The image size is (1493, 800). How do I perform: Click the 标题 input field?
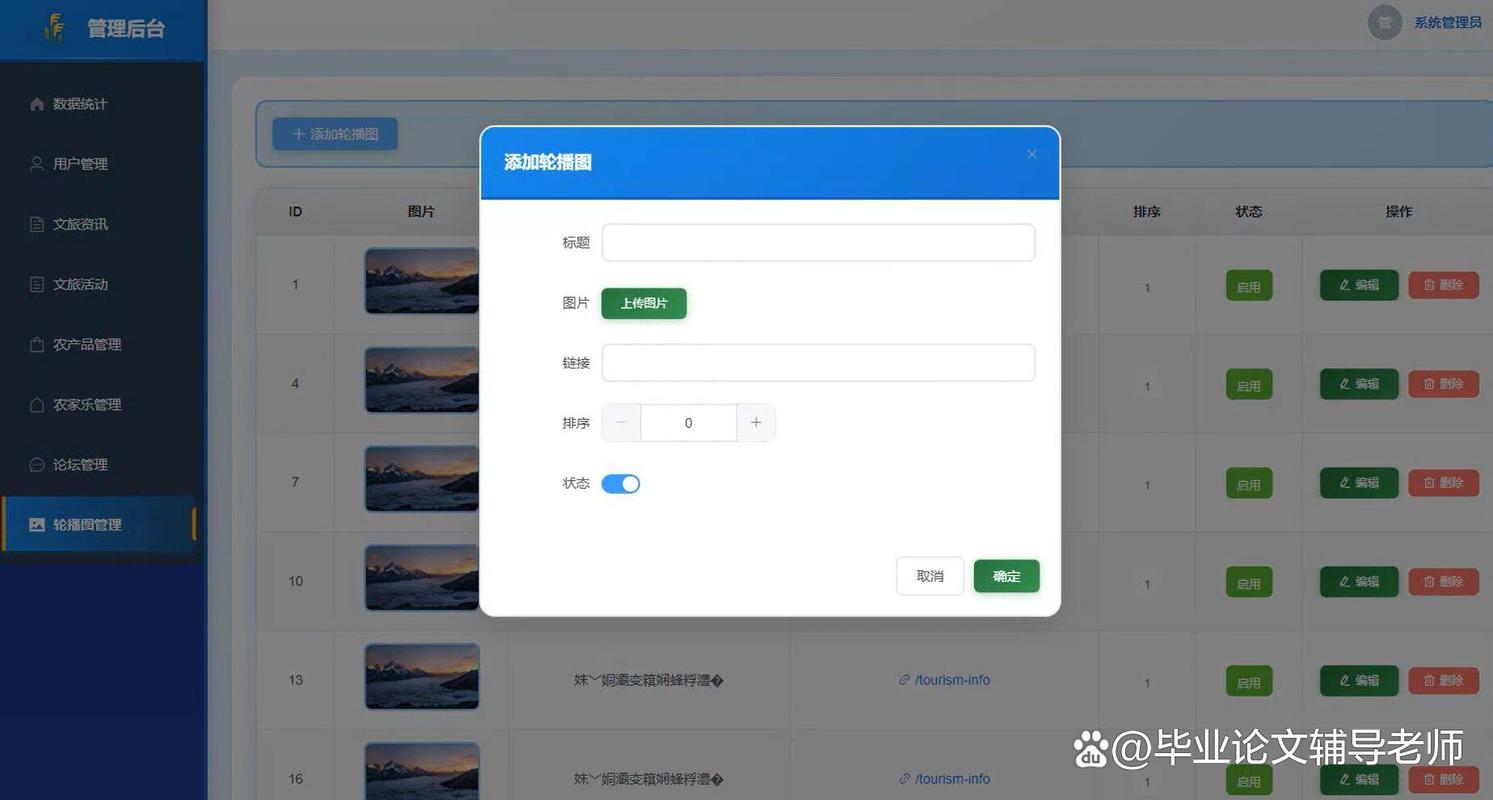(x=818, y=243)
